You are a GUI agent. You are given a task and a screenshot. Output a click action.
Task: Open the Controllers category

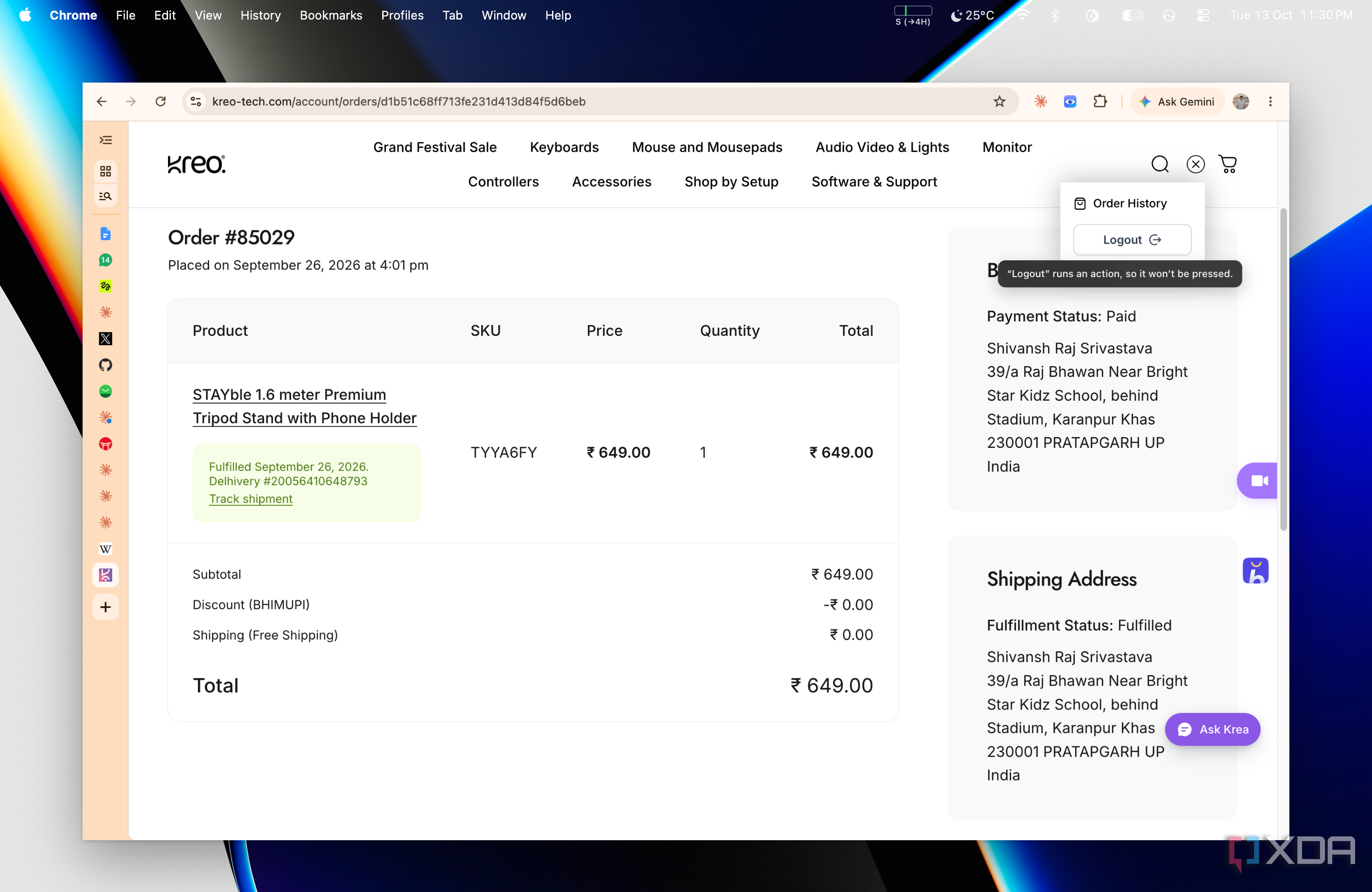503,182
